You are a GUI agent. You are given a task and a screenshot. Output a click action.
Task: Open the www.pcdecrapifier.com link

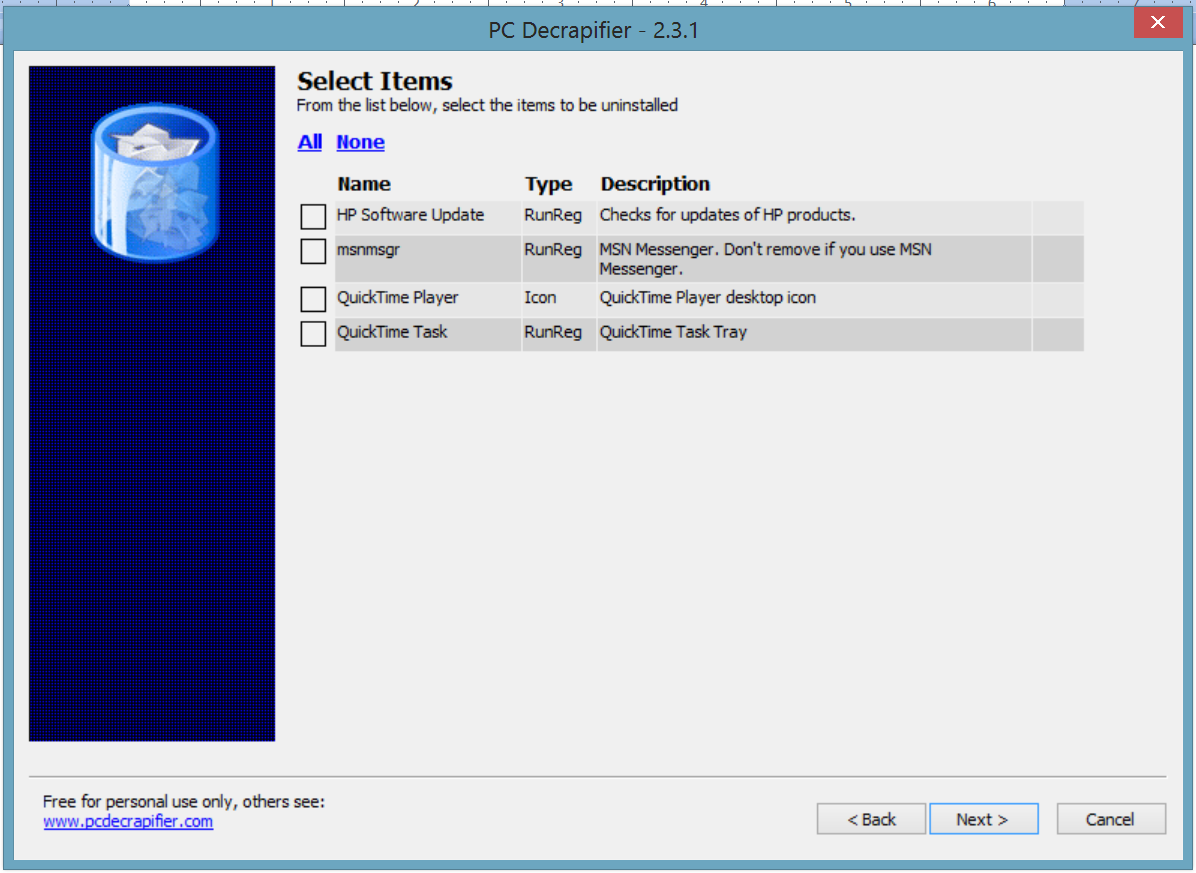pos(128,822)
